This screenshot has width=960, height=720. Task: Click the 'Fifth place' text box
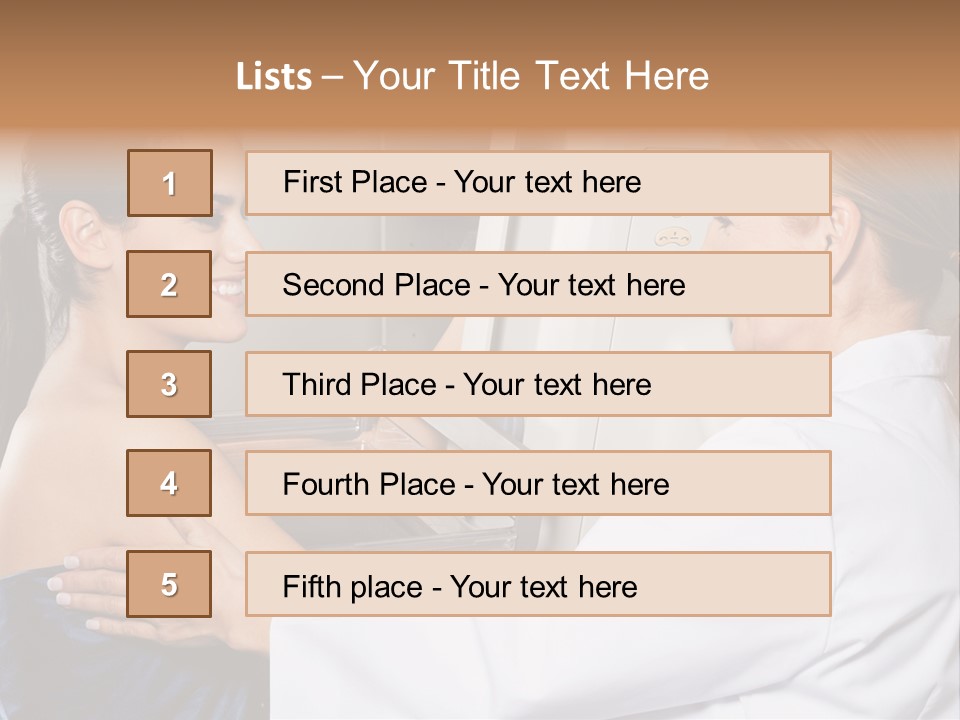coord(538,584)
